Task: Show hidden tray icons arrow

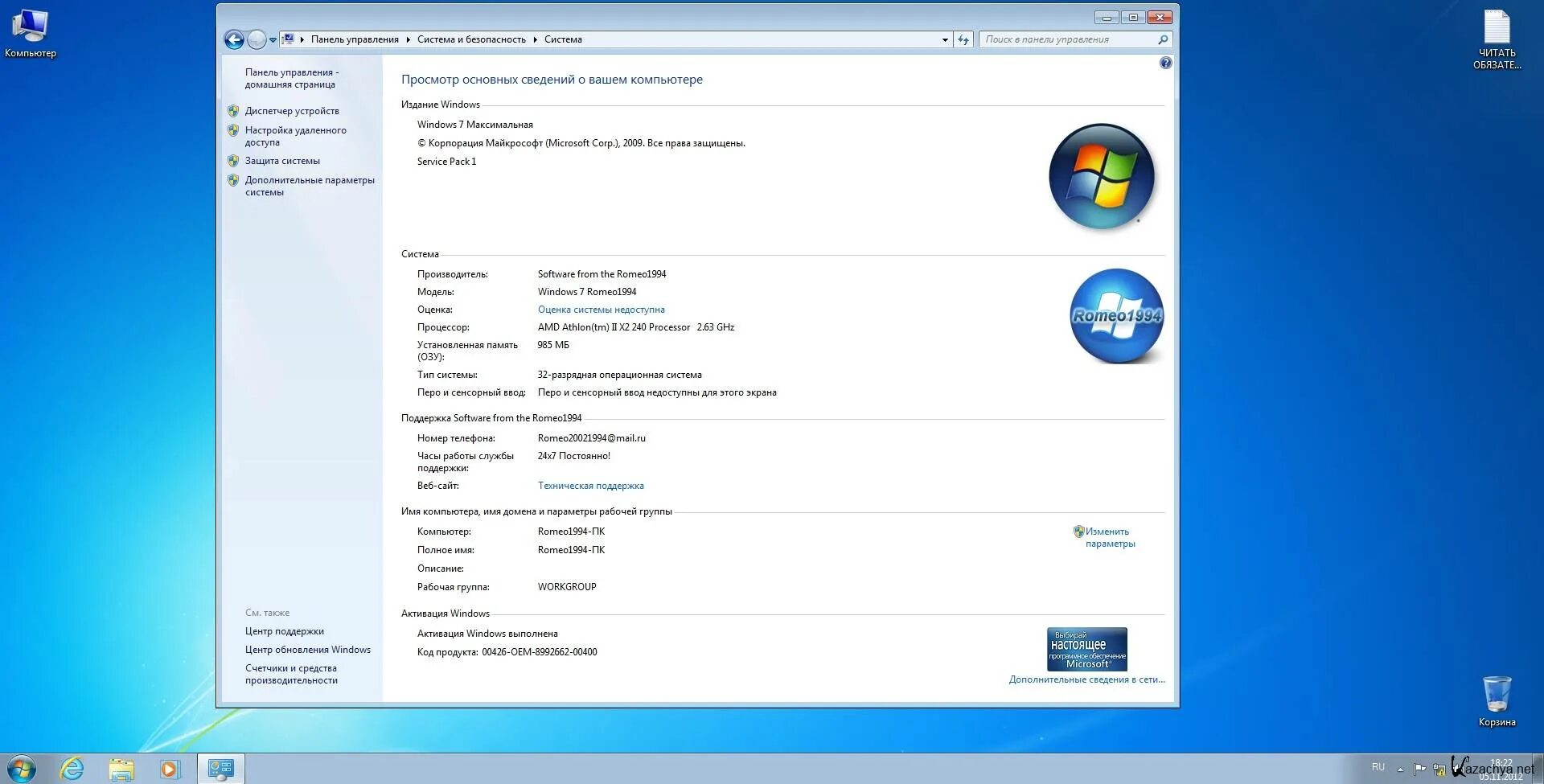Action: pyautogui.click(x=1400, y=769)
